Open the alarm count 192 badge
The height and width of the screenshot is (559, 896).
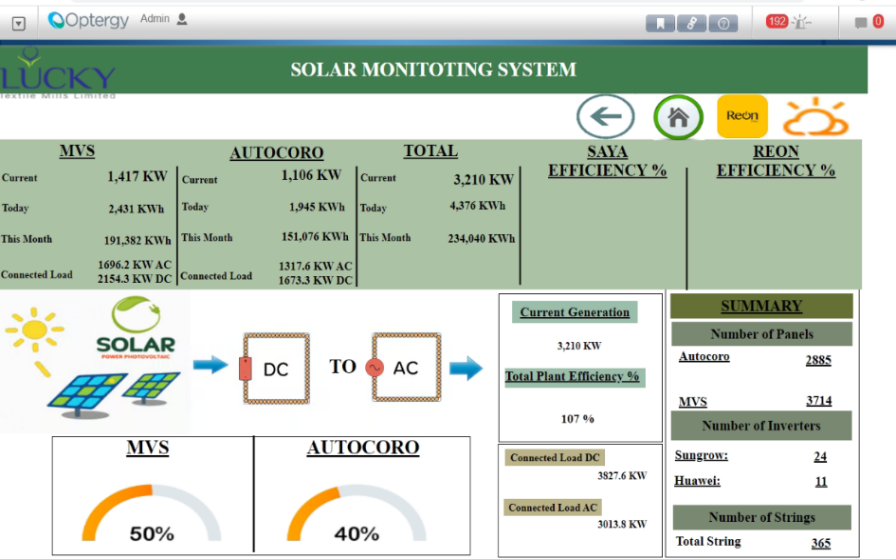click(x=777, y=22)
